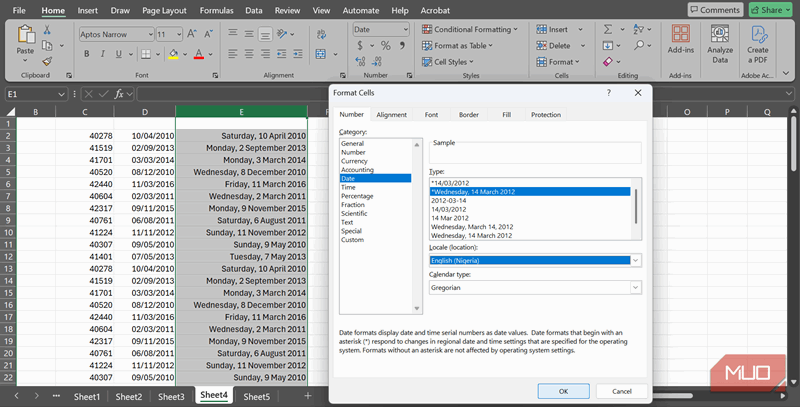Open the Add-ins button
The image size is (800, 407).
click(681, 39)
